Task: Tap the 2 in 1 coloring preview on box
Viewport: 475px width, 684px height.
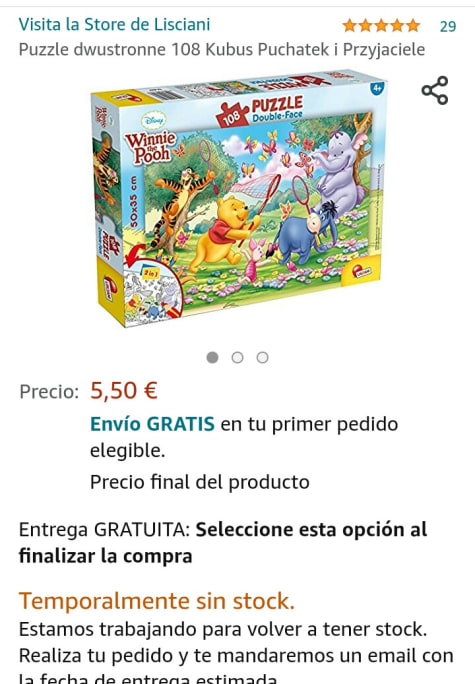Action: coord(153,291)
